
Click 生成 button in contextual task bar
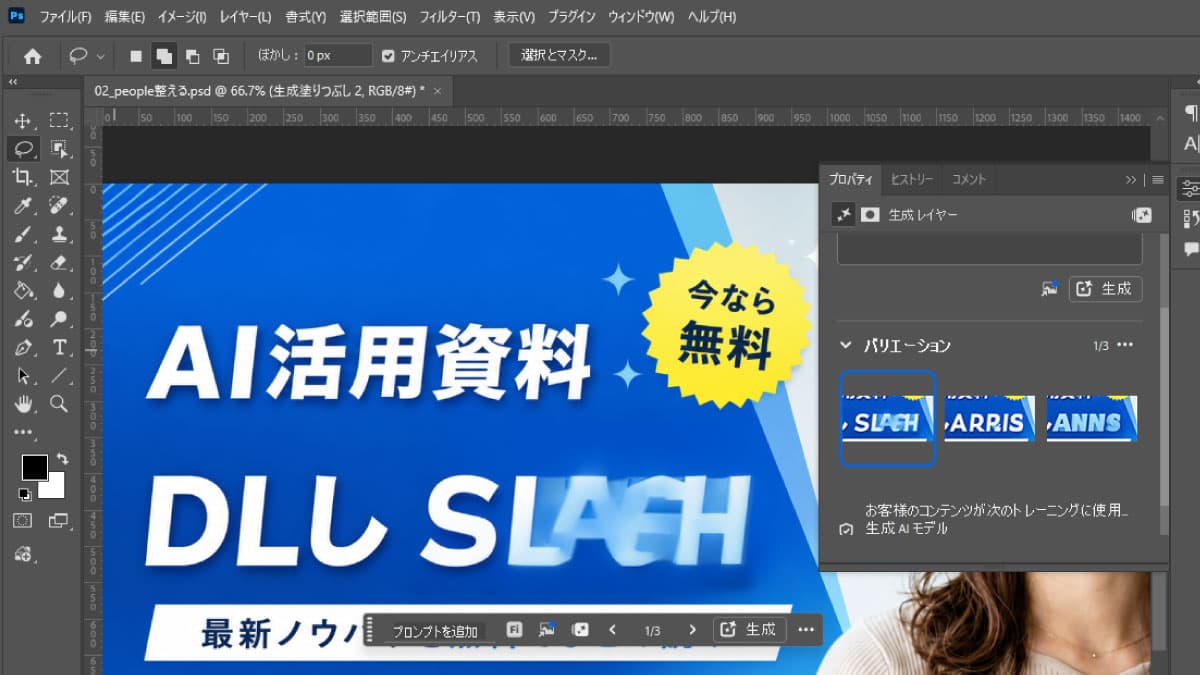tap(750, 630)
